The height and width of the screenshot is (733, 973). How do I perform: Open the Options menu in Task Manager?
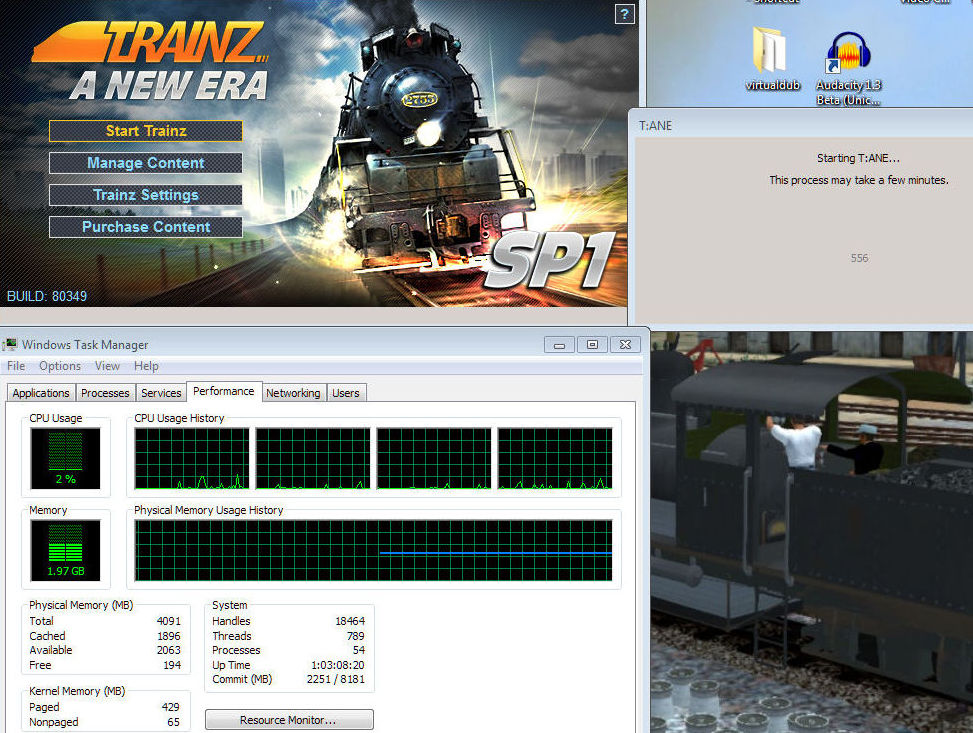tap(60, 366)
